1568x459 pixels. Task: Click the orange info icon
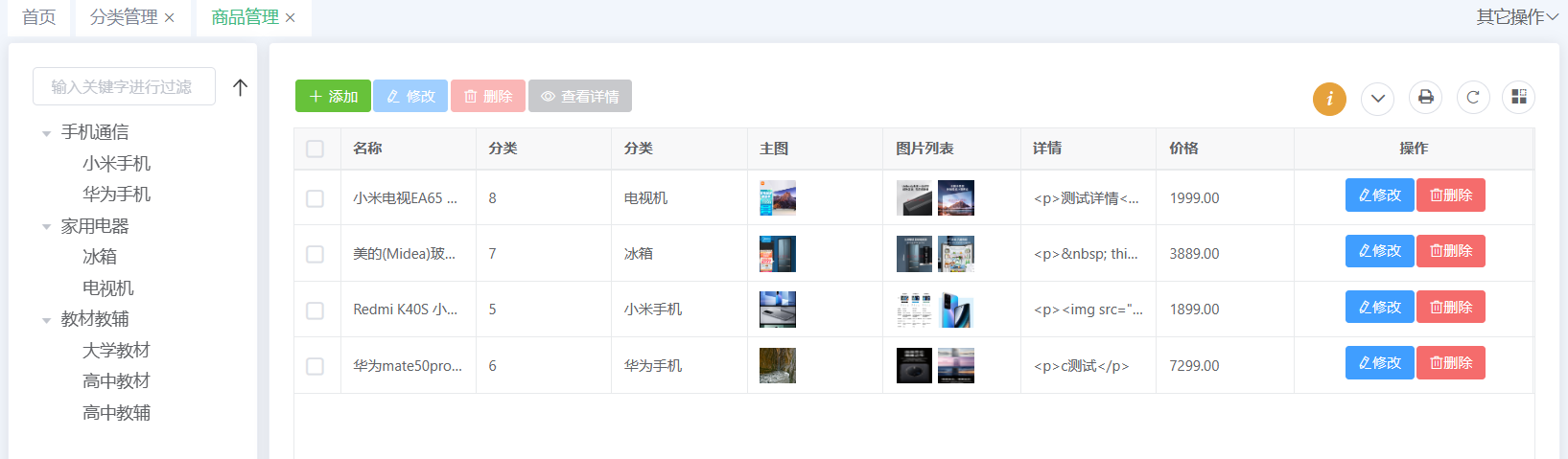[1329, 99]
